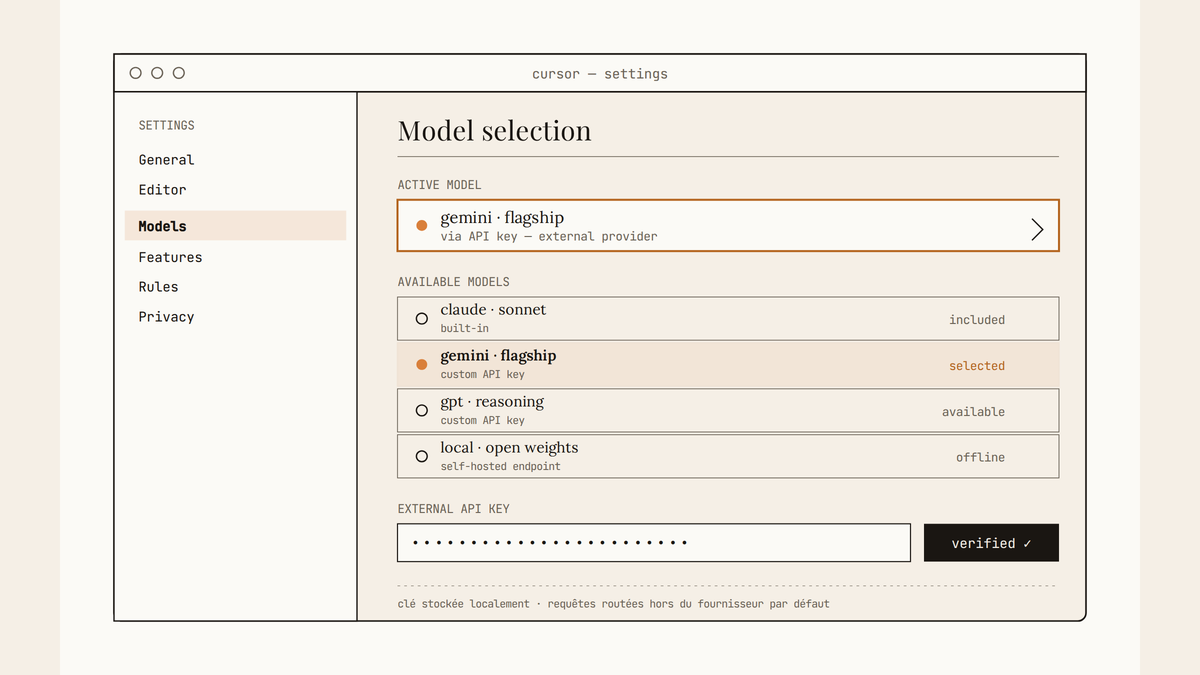The width and height of the screenshot is (1200, 675).
Task: Click the second window control circle
Action: coord(157,73)
